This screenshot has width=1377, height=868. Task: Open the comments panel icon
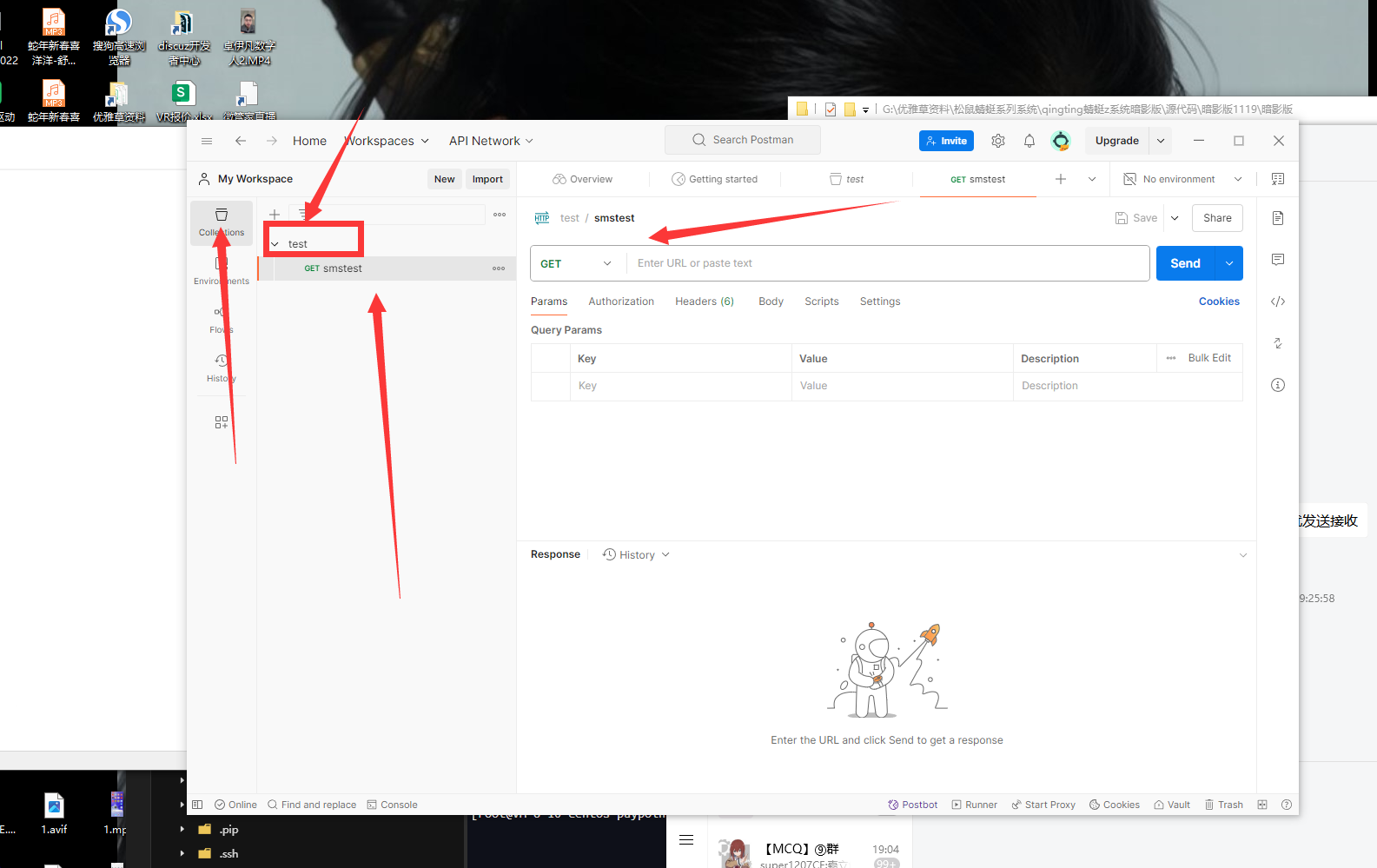pos(1278,260)
